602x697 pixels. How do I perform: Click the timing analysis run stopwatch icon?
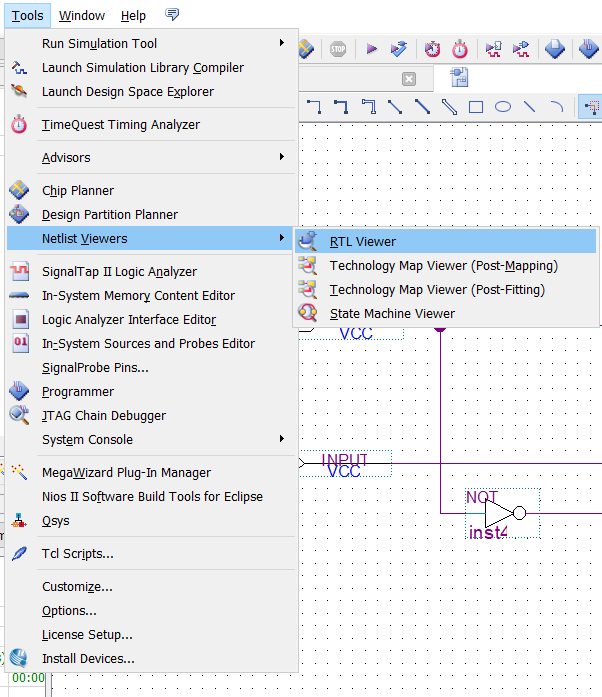click(x=432, y=49)
